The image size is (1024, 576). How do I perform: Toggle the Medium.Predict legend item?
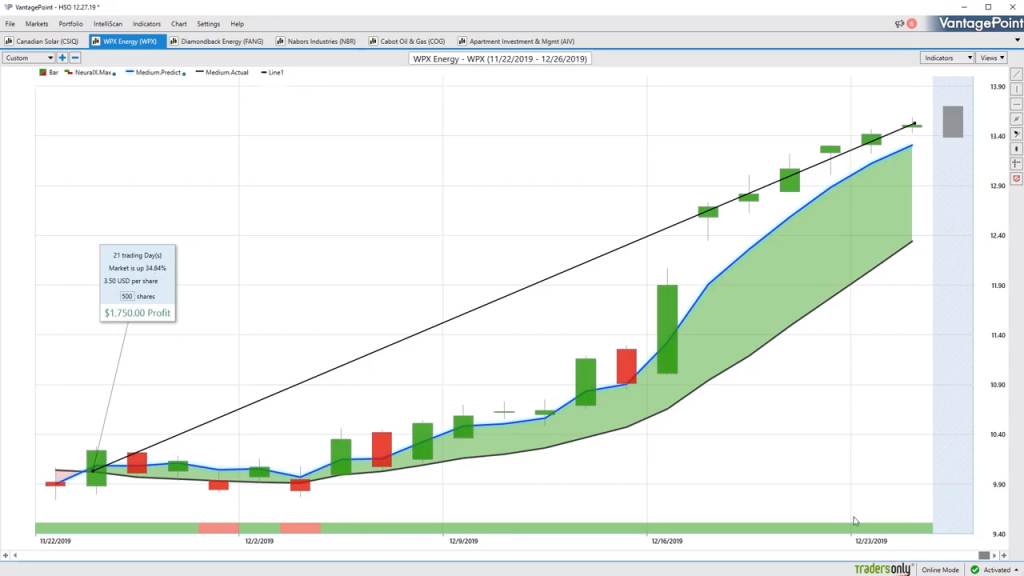point(155,72)
